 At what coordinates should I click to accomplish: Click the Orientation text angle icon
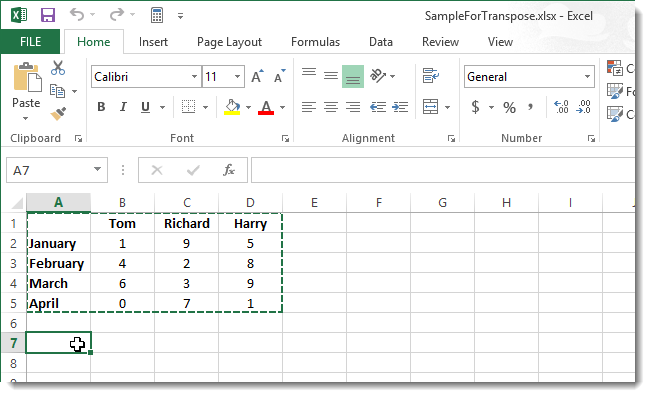coord(378,76)
